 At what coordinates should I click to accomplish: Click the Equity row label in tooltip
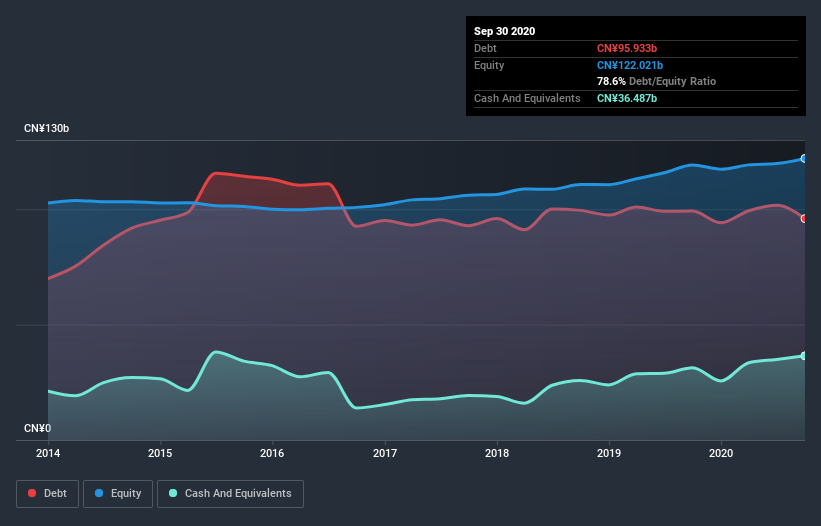(x=489, y=65)
